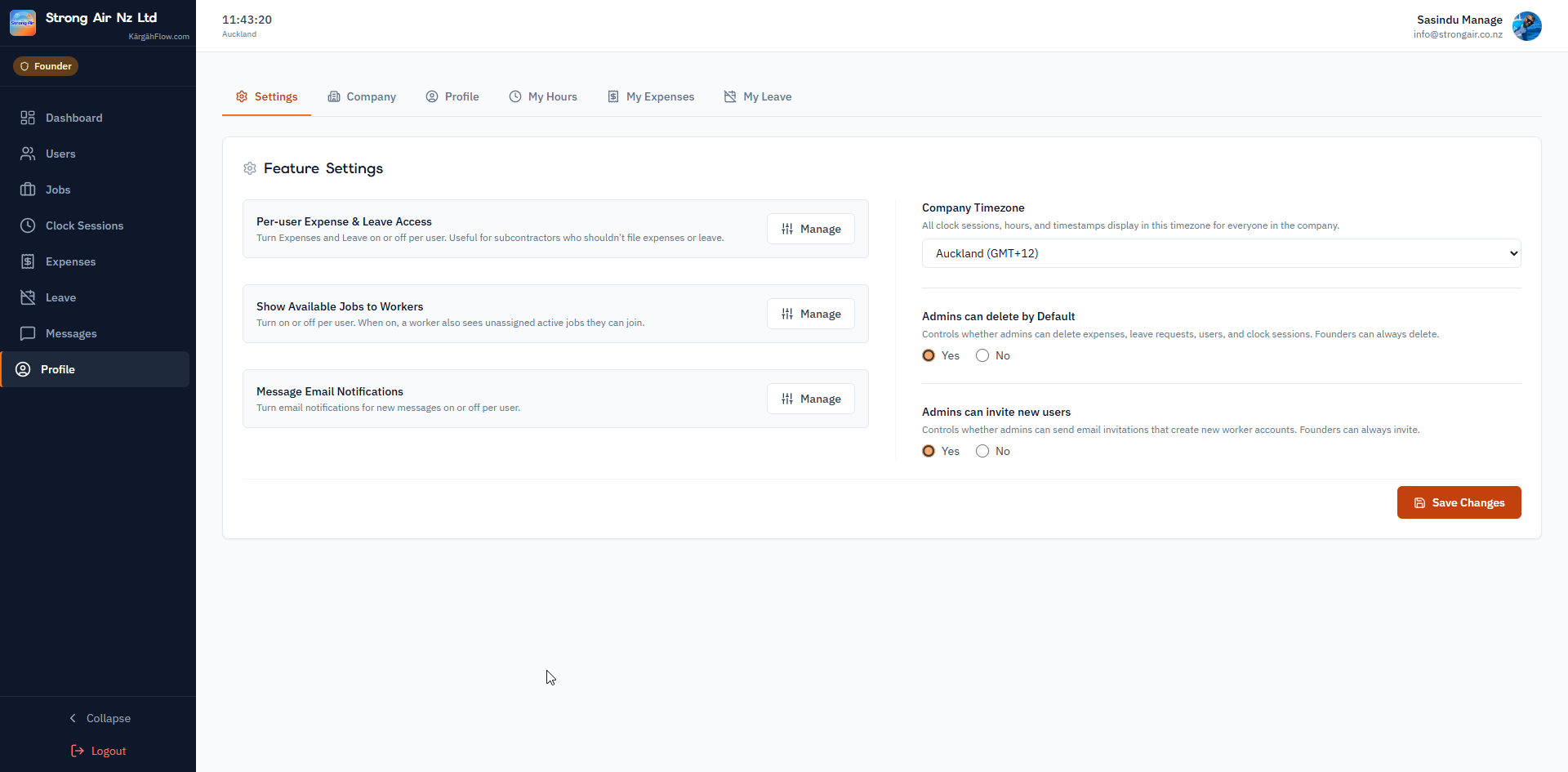Click the Jobs briefcase icon in sidebar
Image resolution: width=1568 pixels, height=772 pixels.
pyautogui.click(x=28, y=190)
